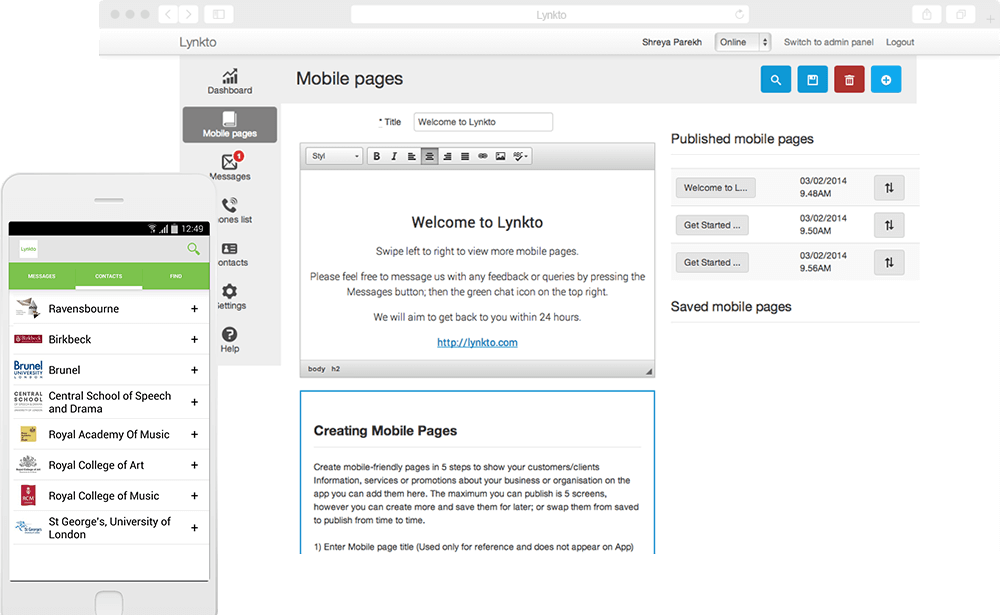Viewport: 1000px width, 615px height.
Task: Open the Contacts tab on phone
Action: (108, 276)
